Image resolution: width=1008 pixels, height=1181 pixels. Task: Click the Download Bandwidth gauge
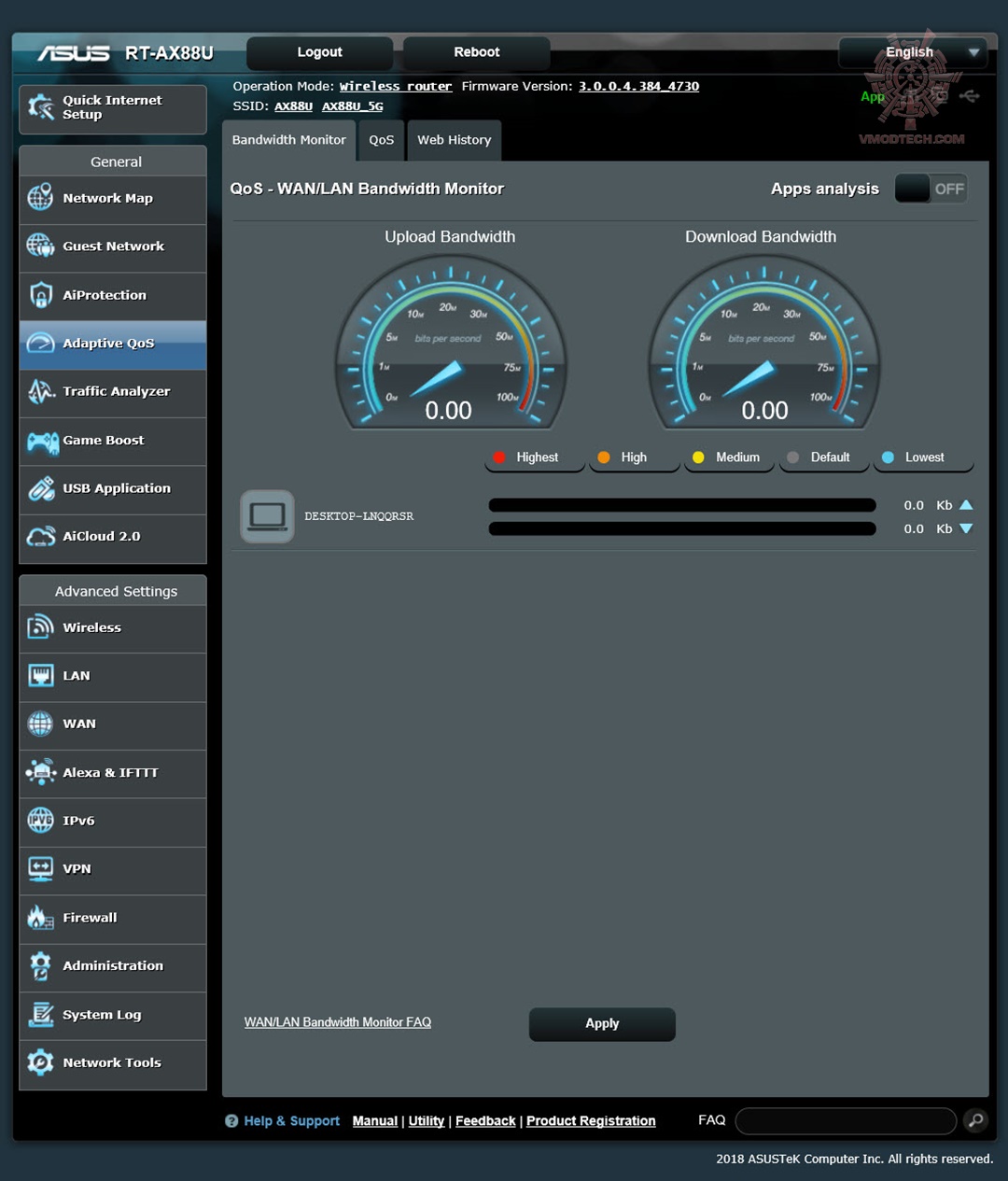pos(764,344)
